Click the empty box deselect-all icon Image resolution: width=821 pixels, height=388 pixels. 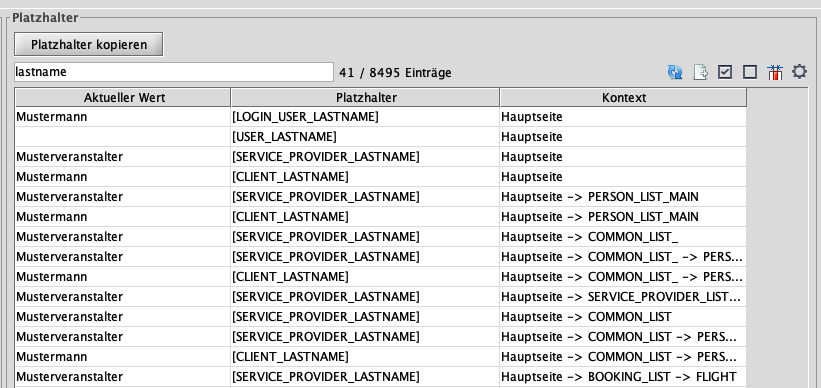(x=750, y=72)
